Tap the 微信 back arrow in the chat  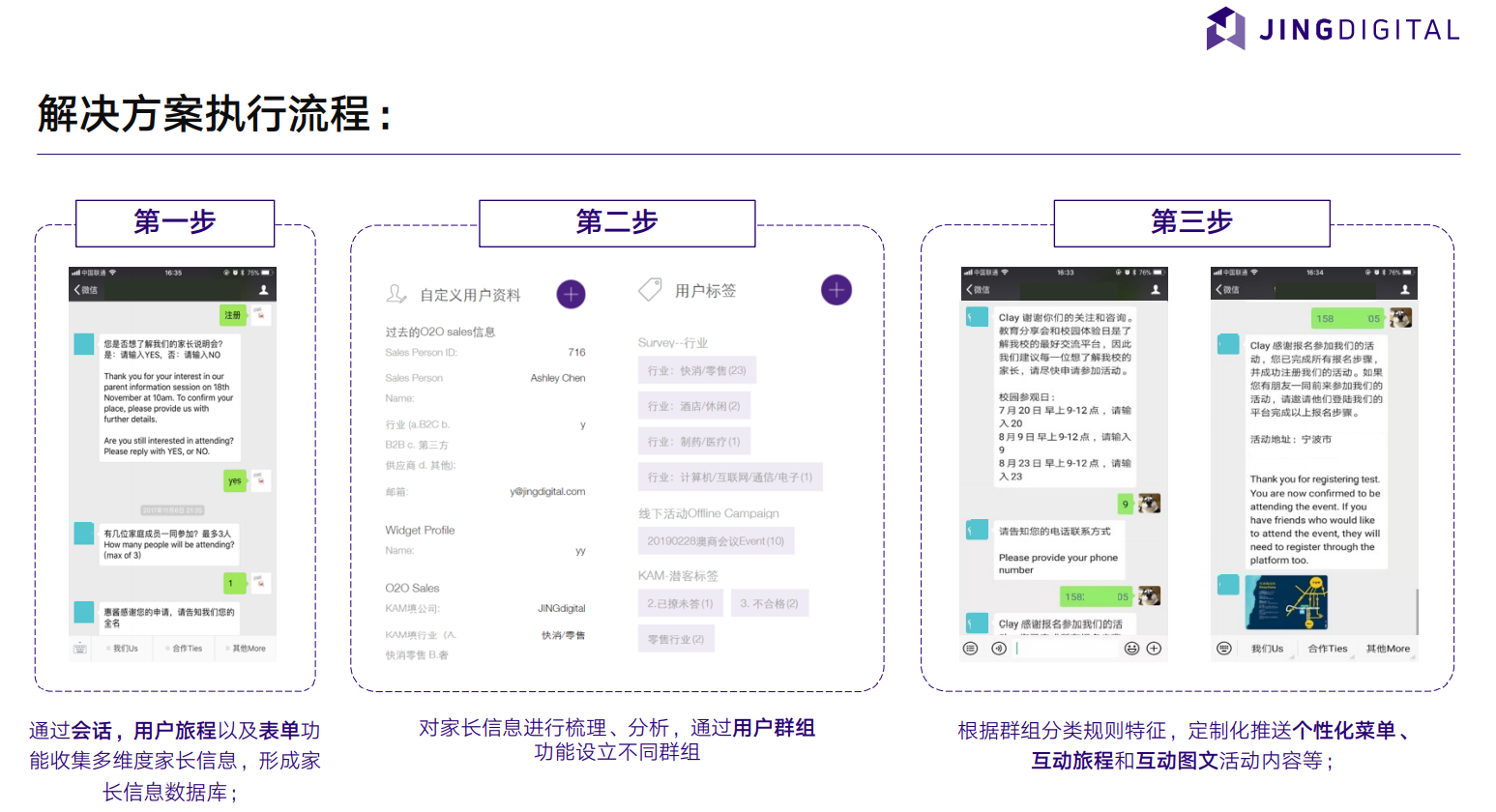click(980, 287)
